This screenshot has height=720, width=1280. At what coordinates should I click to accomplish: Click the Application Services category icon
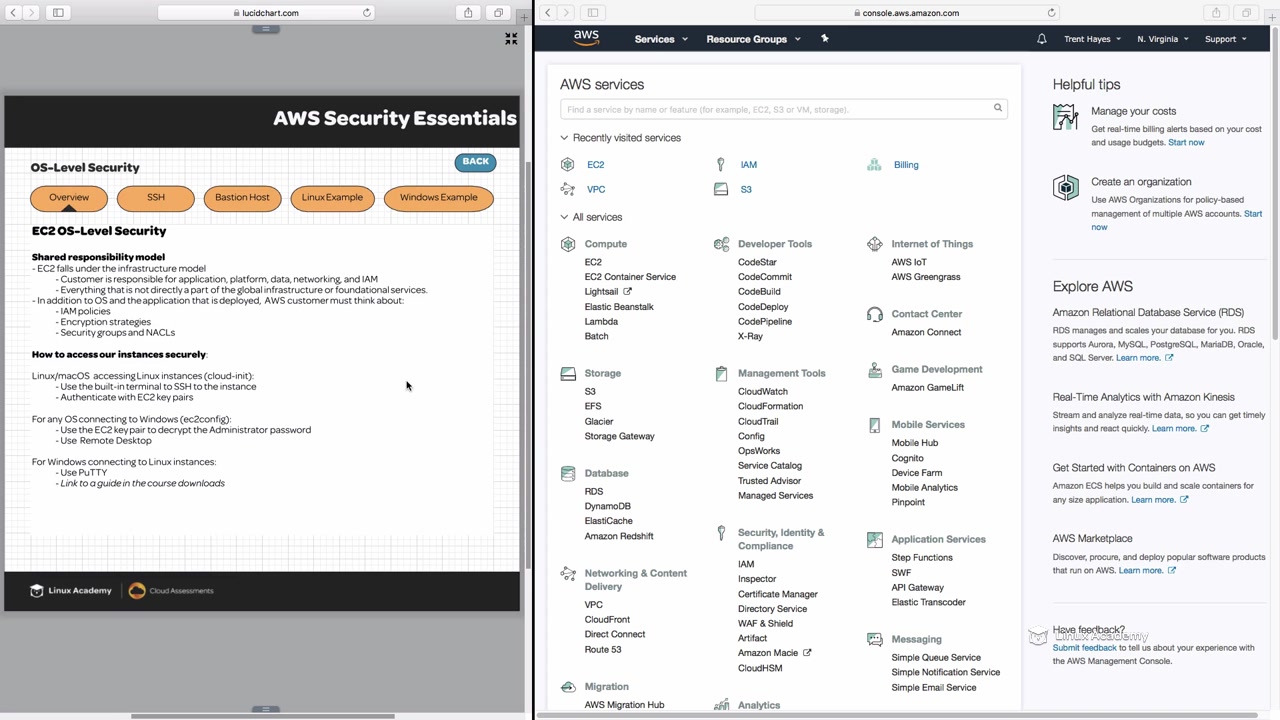[875, 539]
